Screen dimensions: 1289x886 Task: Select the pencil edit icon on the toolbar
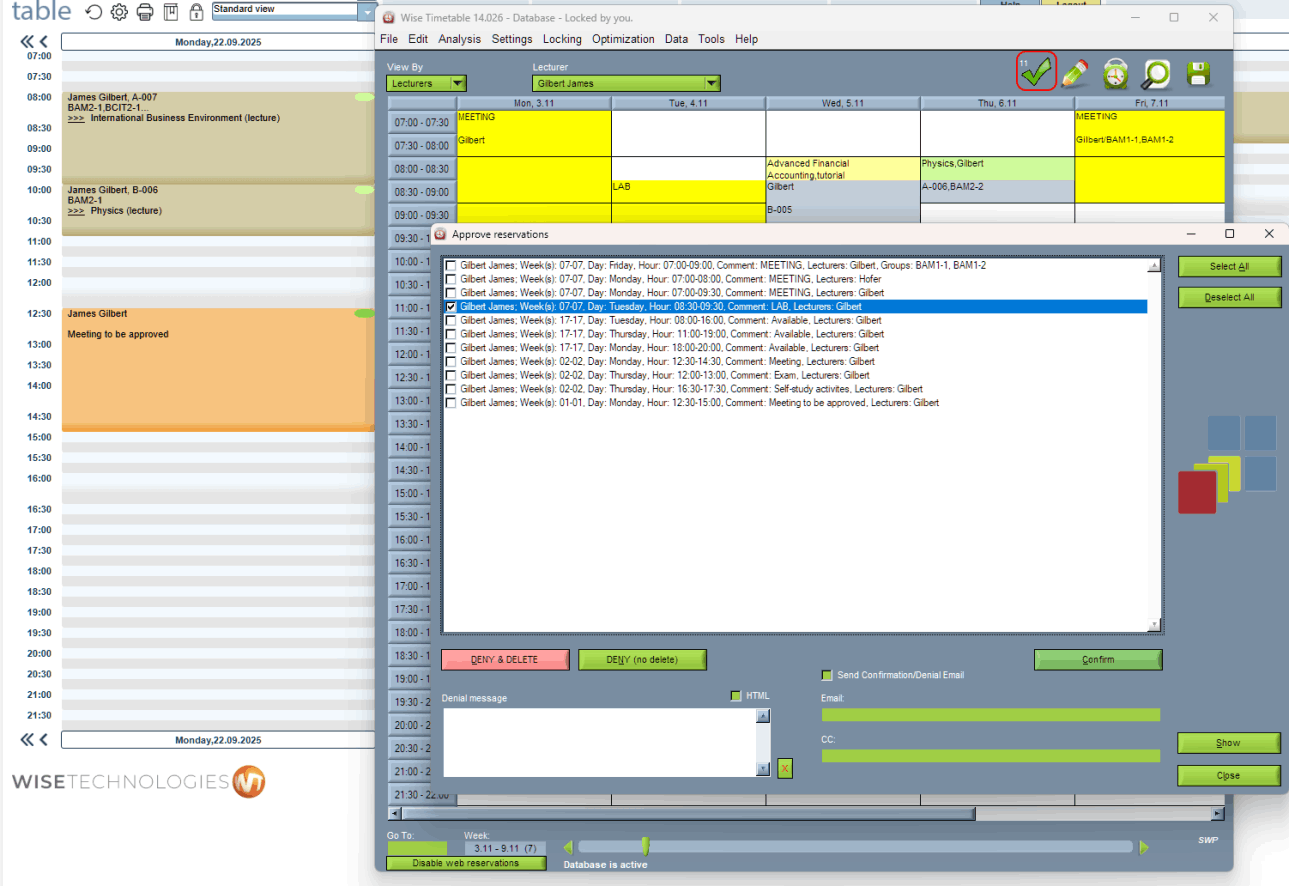tap(1075, 73)
